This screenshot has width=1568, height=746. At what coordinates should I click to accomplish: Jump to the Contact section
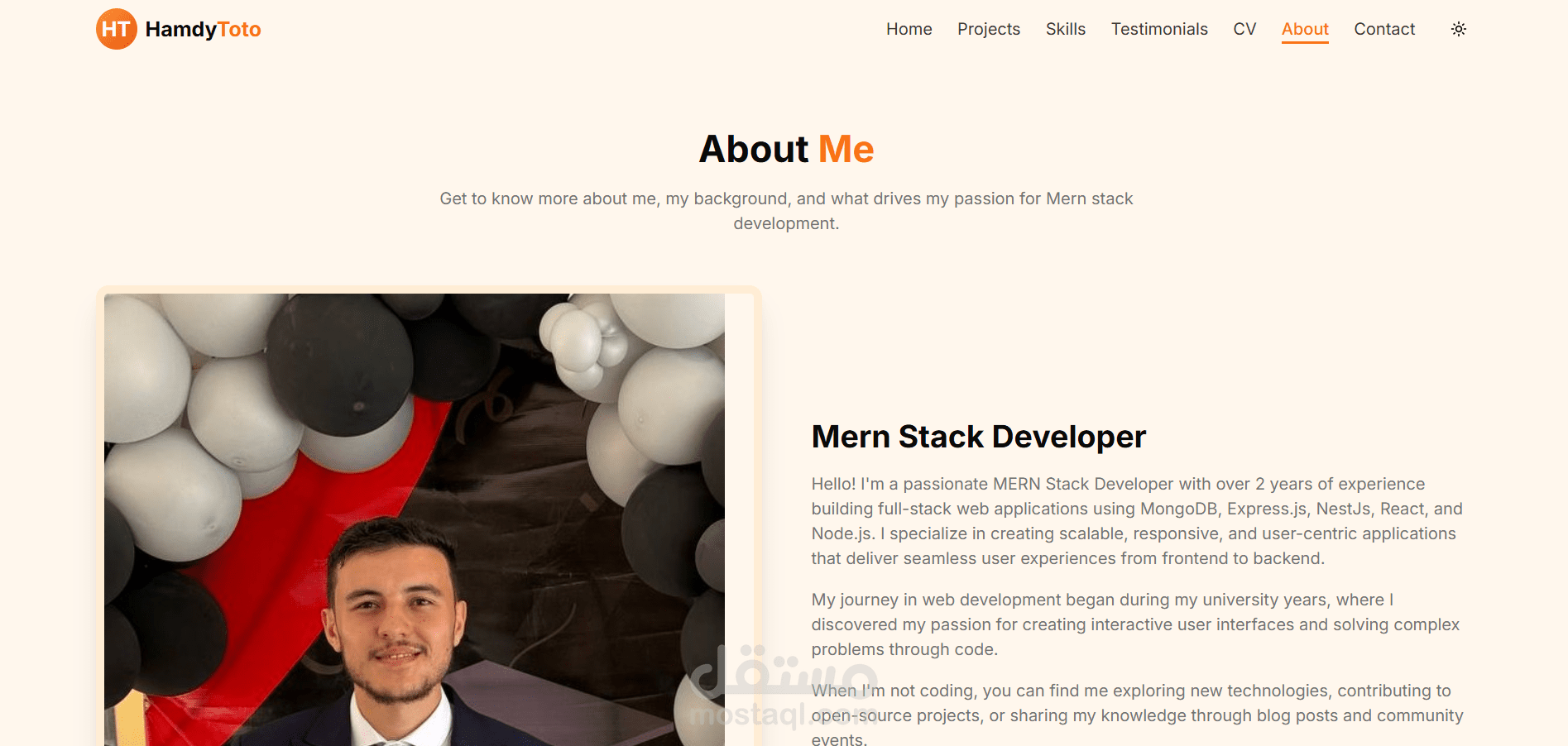[x=1384, y=29]
